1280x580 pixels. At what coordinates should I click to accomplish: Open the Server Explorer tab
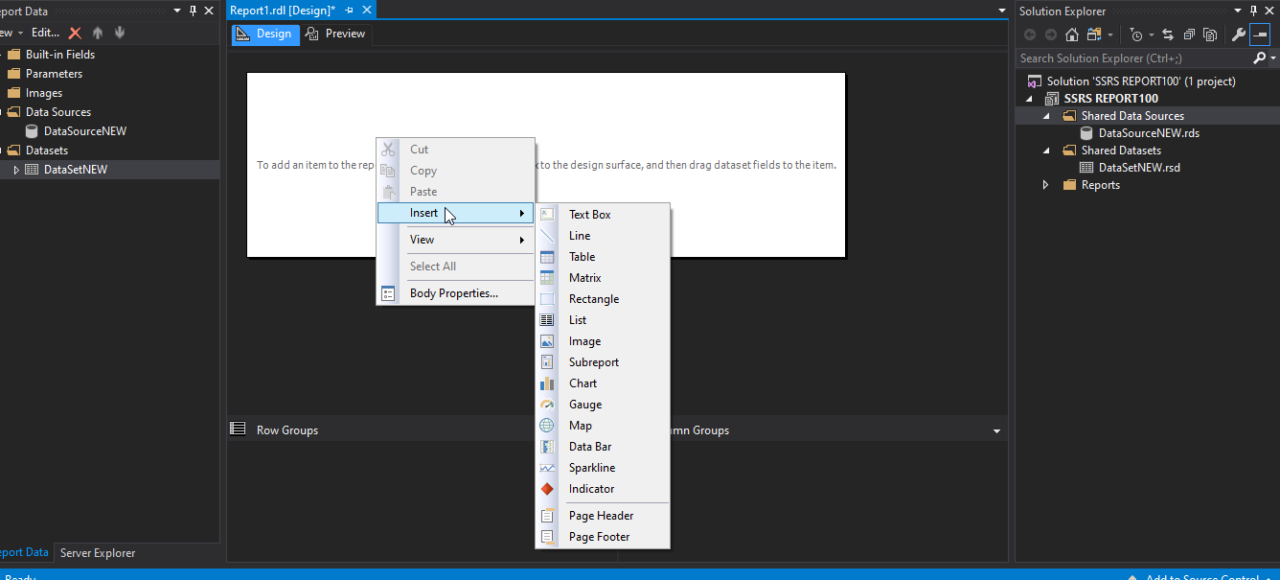pos(97,553)
